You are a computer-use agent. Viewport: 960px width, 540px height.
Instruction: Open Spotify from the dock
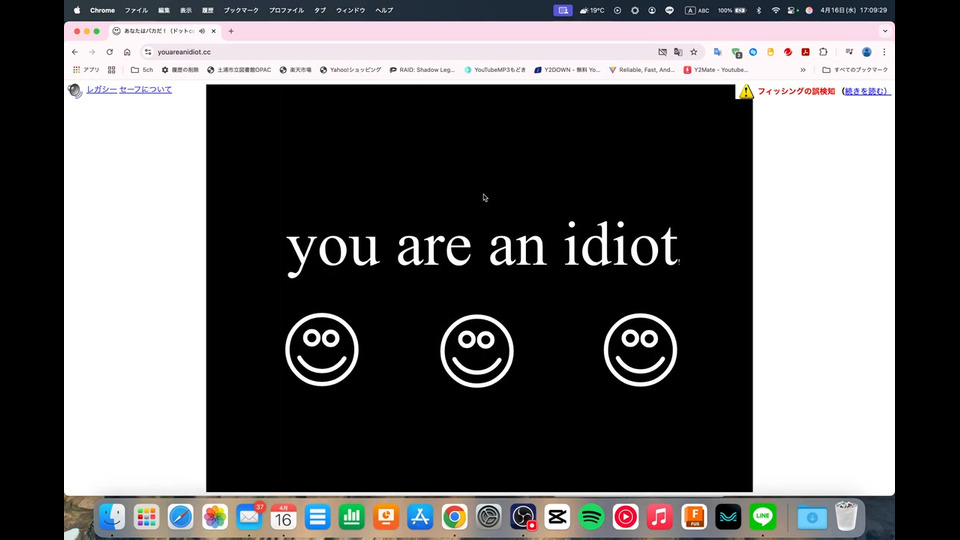(x=591, y=516)
